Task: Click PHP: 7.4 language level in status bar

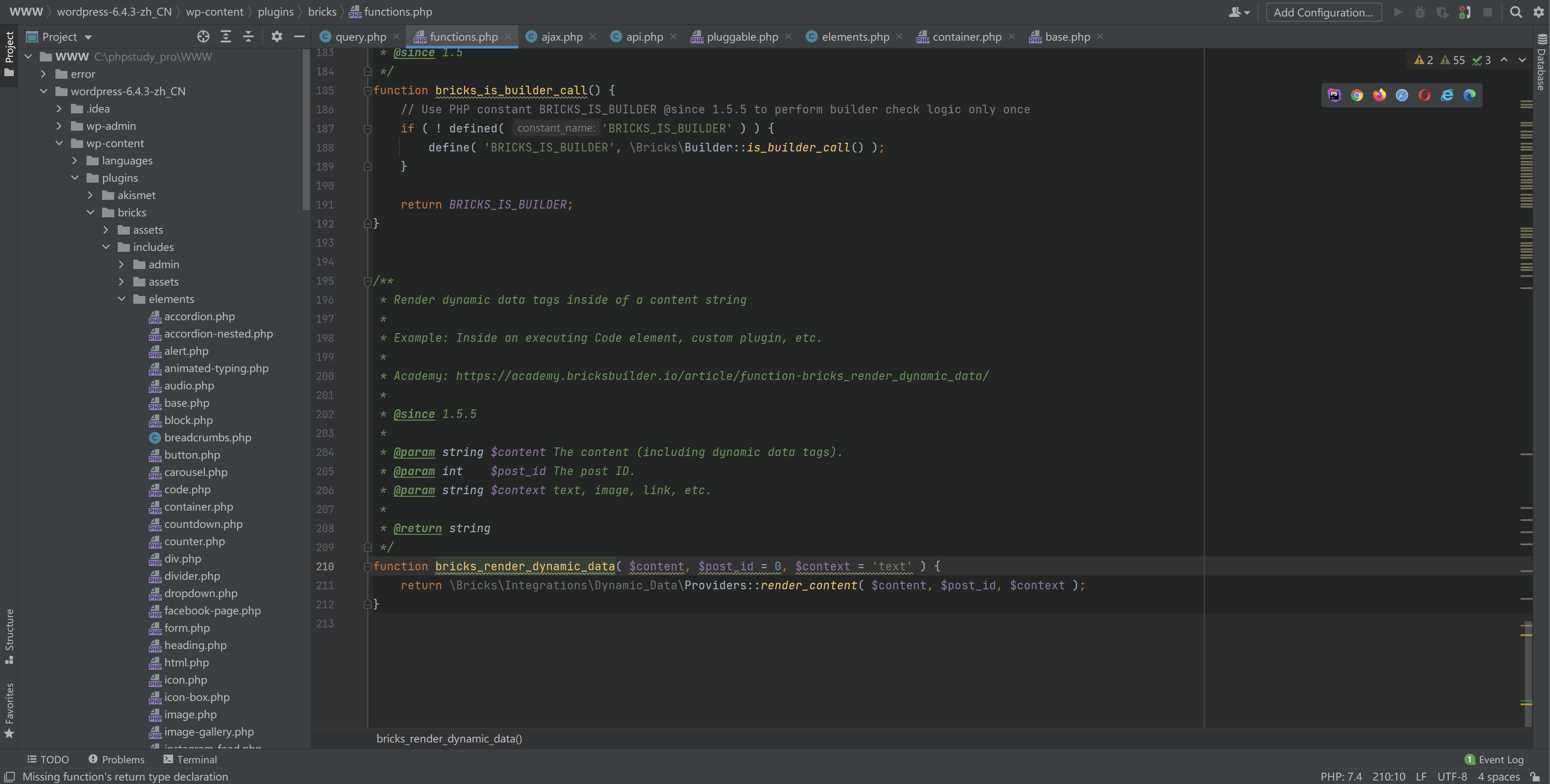Action: pos(1341,777)
